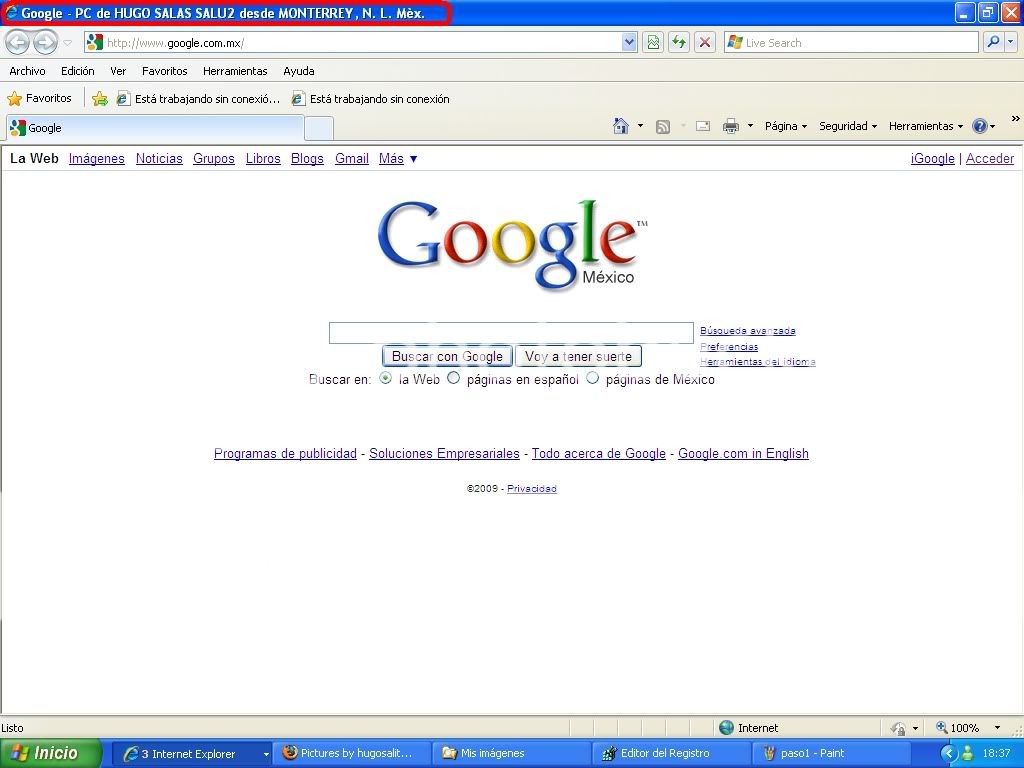Viewport: 1024px width, 768px height.
Task: Open the Google.com in English link
Action: click(x=743, y=454)
